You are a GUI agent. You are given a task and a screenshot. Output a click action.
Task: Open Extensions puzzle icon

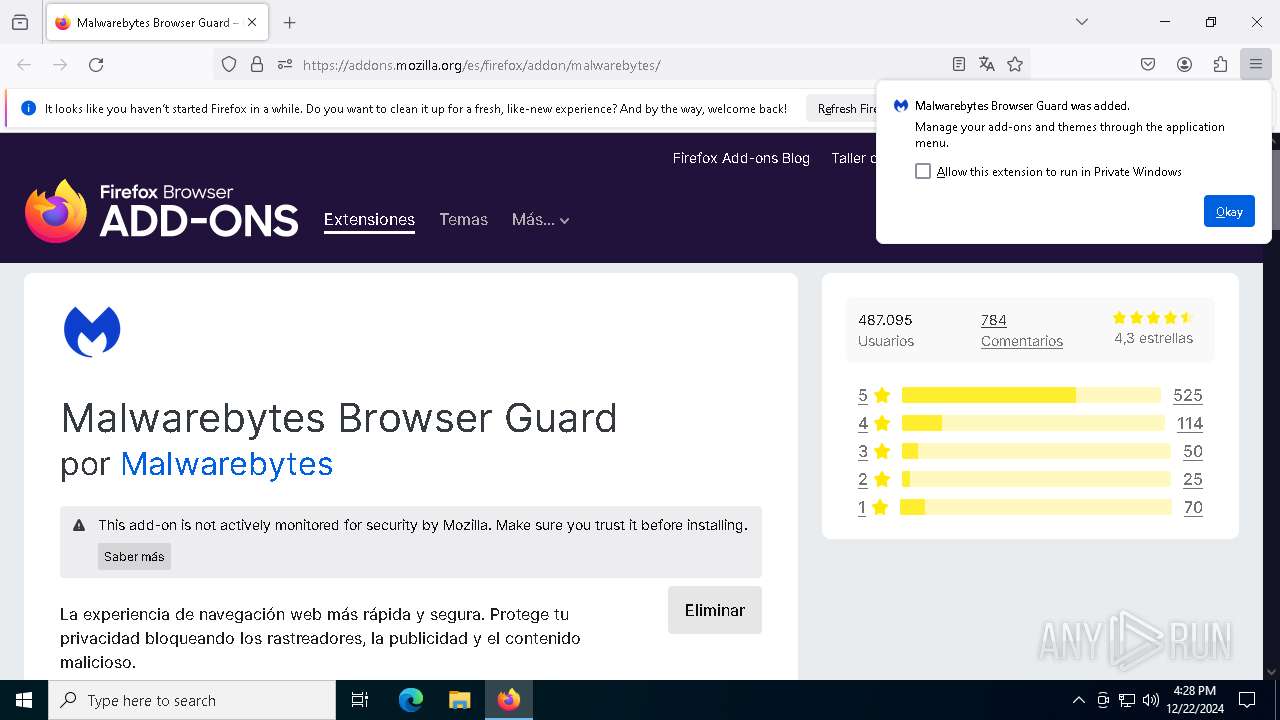tap(1220, 64)
